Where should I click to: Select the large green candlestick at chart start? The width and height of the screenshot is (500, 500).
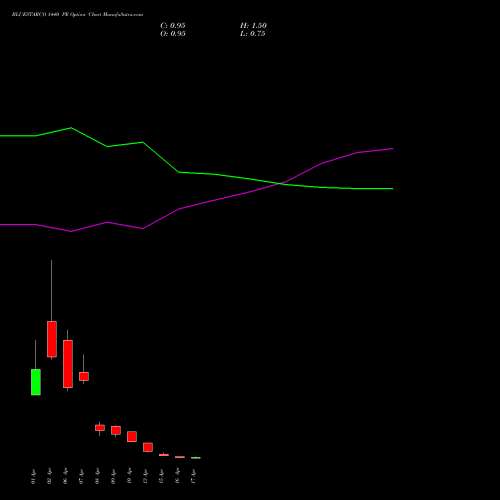tap(36, 382)
